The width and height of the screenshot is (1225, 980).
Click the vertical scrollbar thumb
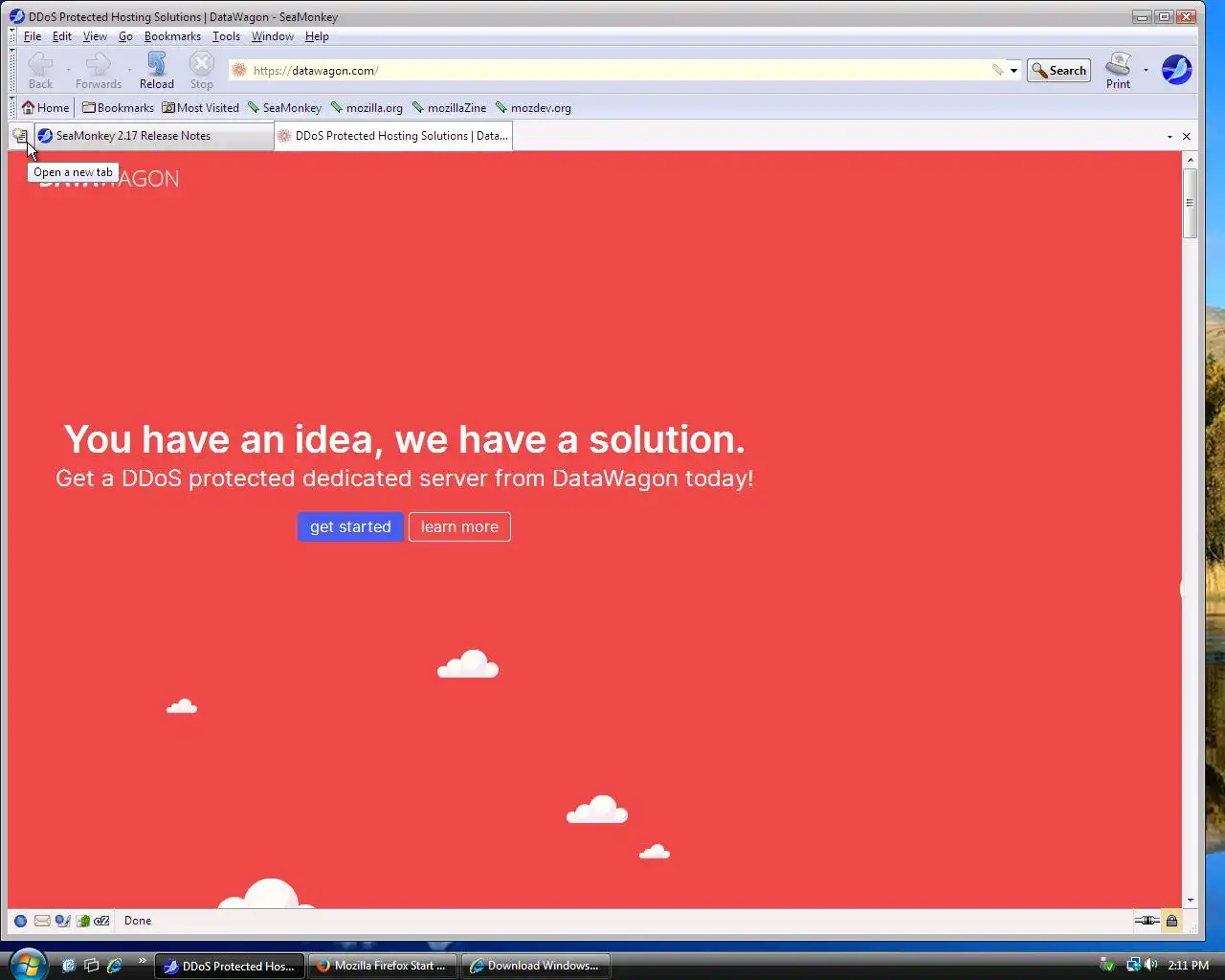[1190, 203]
